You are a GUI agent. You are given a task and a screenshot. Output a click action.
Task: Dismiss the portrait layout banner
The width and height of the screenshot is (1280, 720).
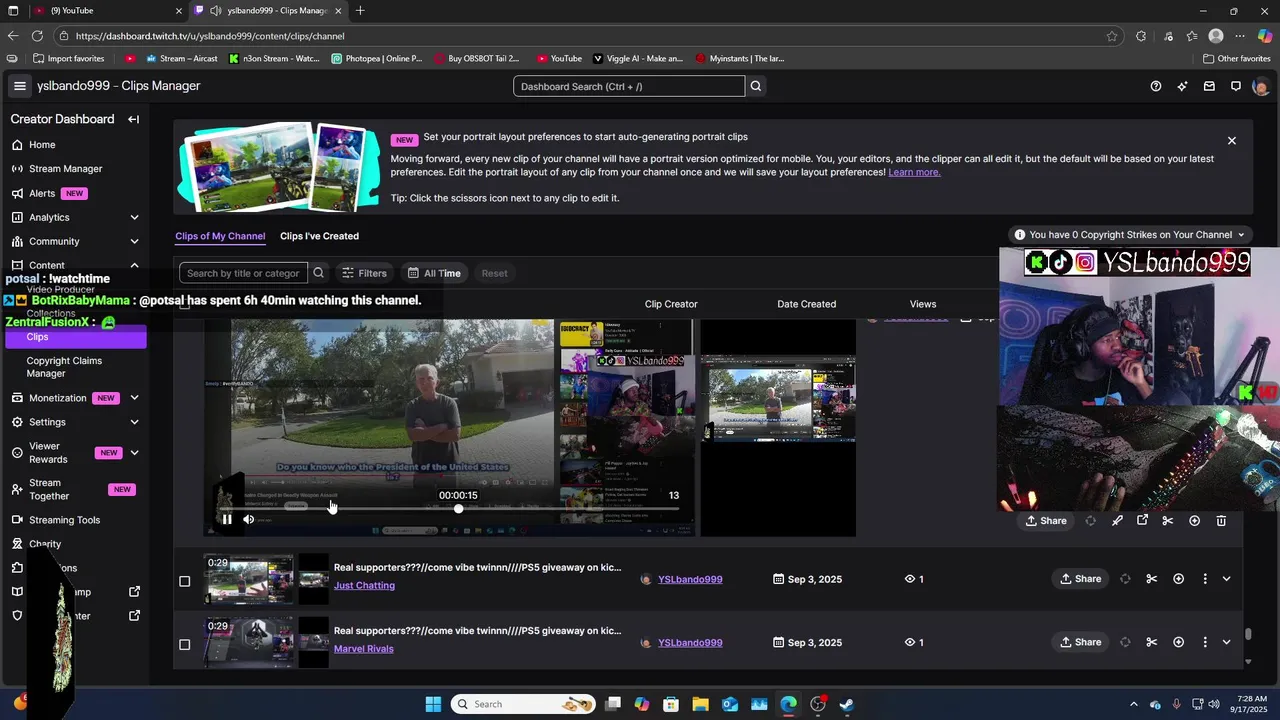click(x=1232, y=141)
